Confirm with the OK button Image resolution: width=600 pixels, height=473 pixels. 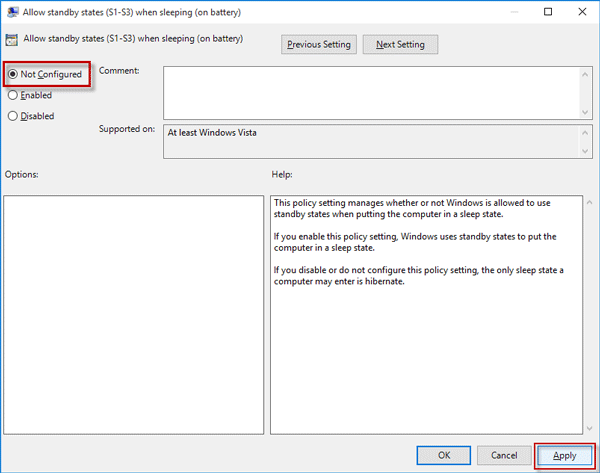coord(444,455)
